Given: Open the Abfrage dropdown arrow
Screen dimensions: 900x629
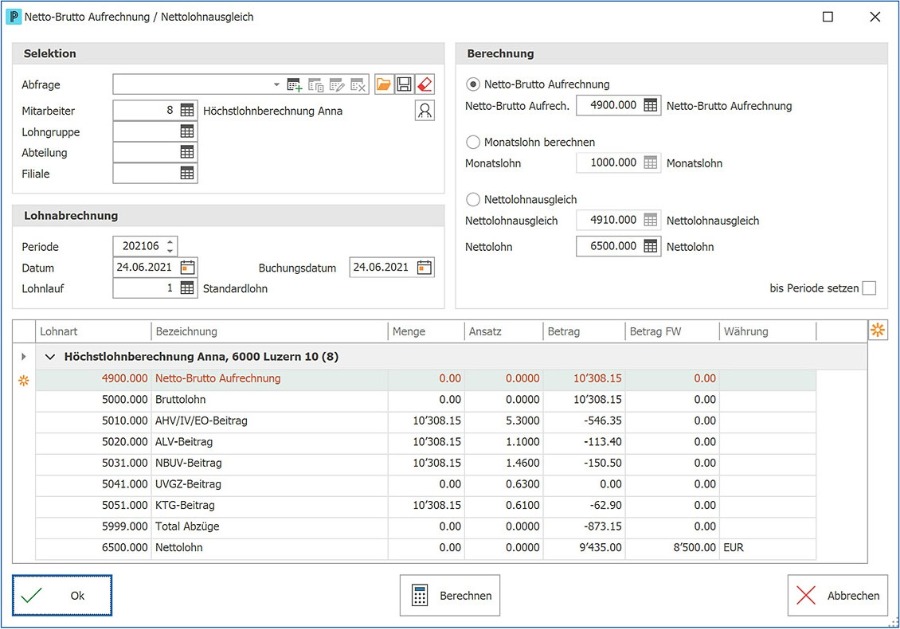Looking at the screenshot, I should [276, 85].
